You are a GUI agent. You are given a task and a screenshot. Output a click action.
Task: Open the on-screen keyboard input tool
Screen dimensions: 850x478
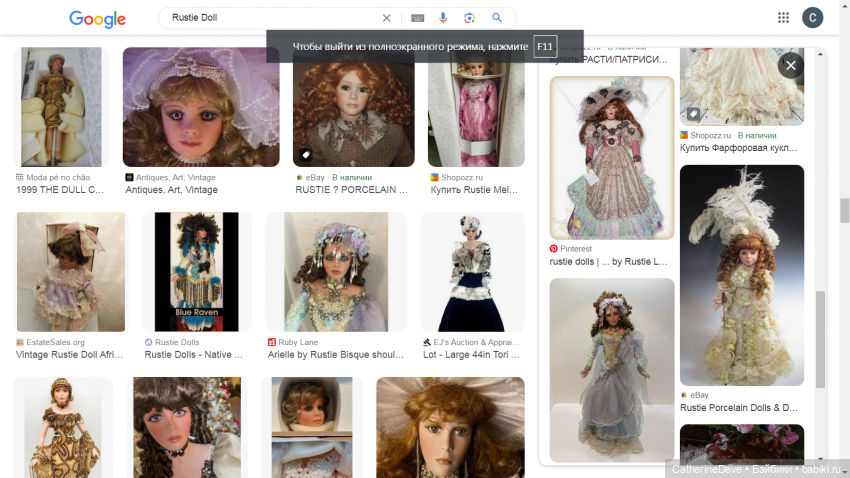(417, 18)
